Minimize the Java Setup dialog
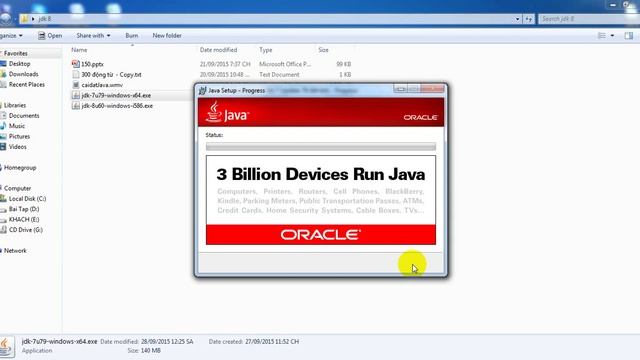The width and height of the screenshot is (640, 360). (400, 89)
